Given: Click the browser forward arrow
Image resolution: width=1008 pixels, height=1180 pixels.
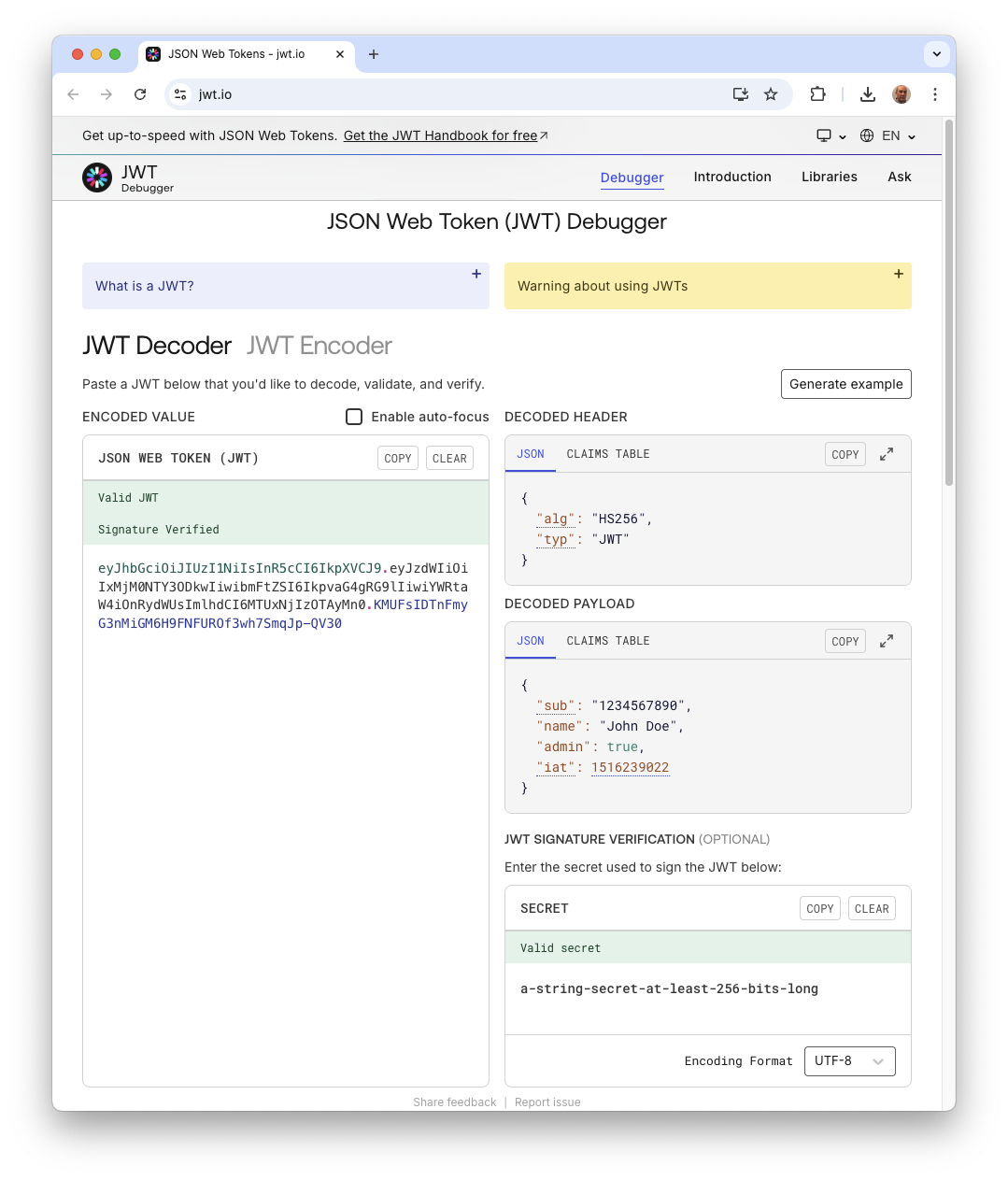Looking at the screenshot, I should pyautogui.click(x=106, y=94).
